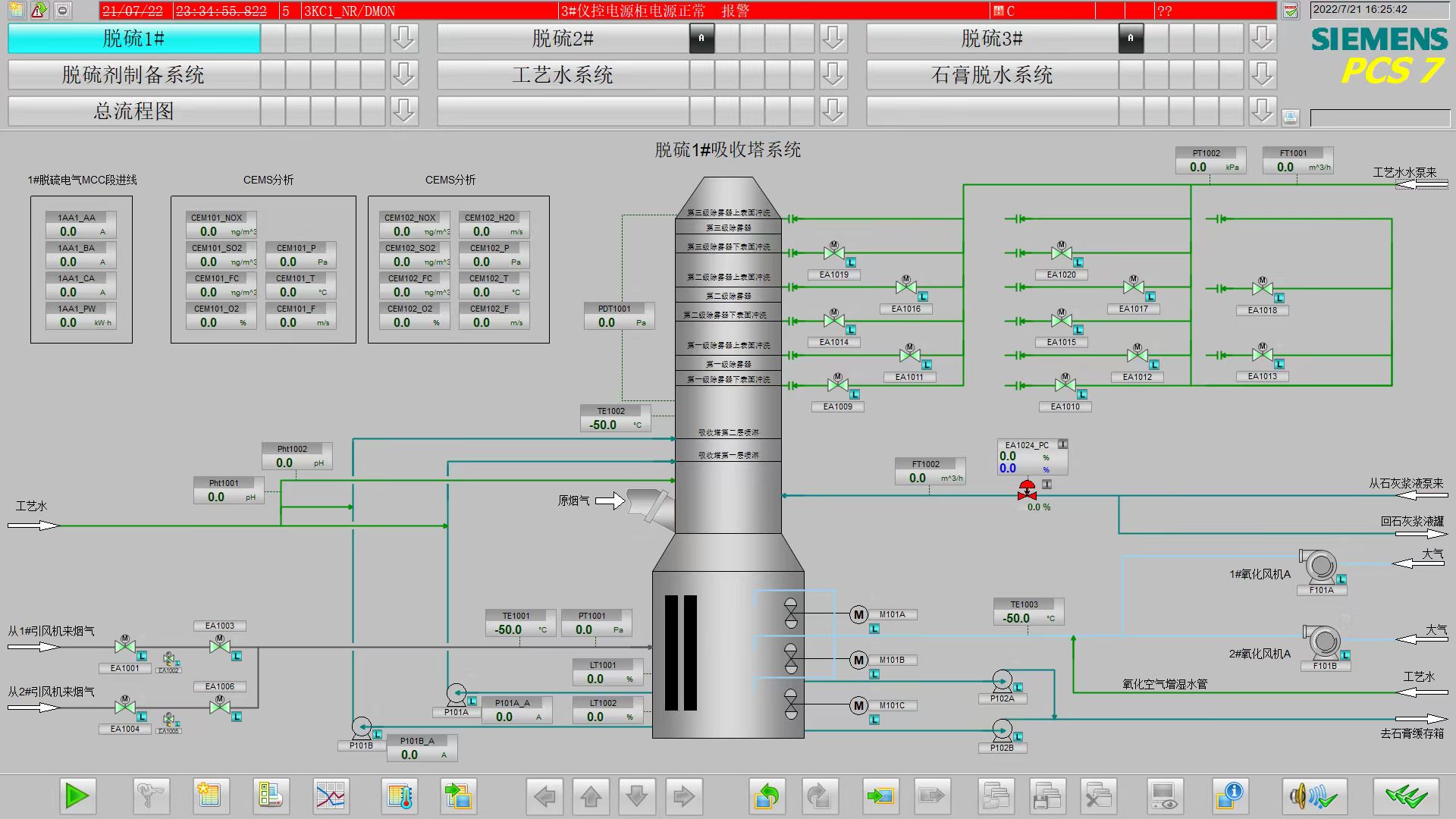Click the previous picture back-arrow icon
The width and height of the screenshot is (1456, 819).
[767, 795]
